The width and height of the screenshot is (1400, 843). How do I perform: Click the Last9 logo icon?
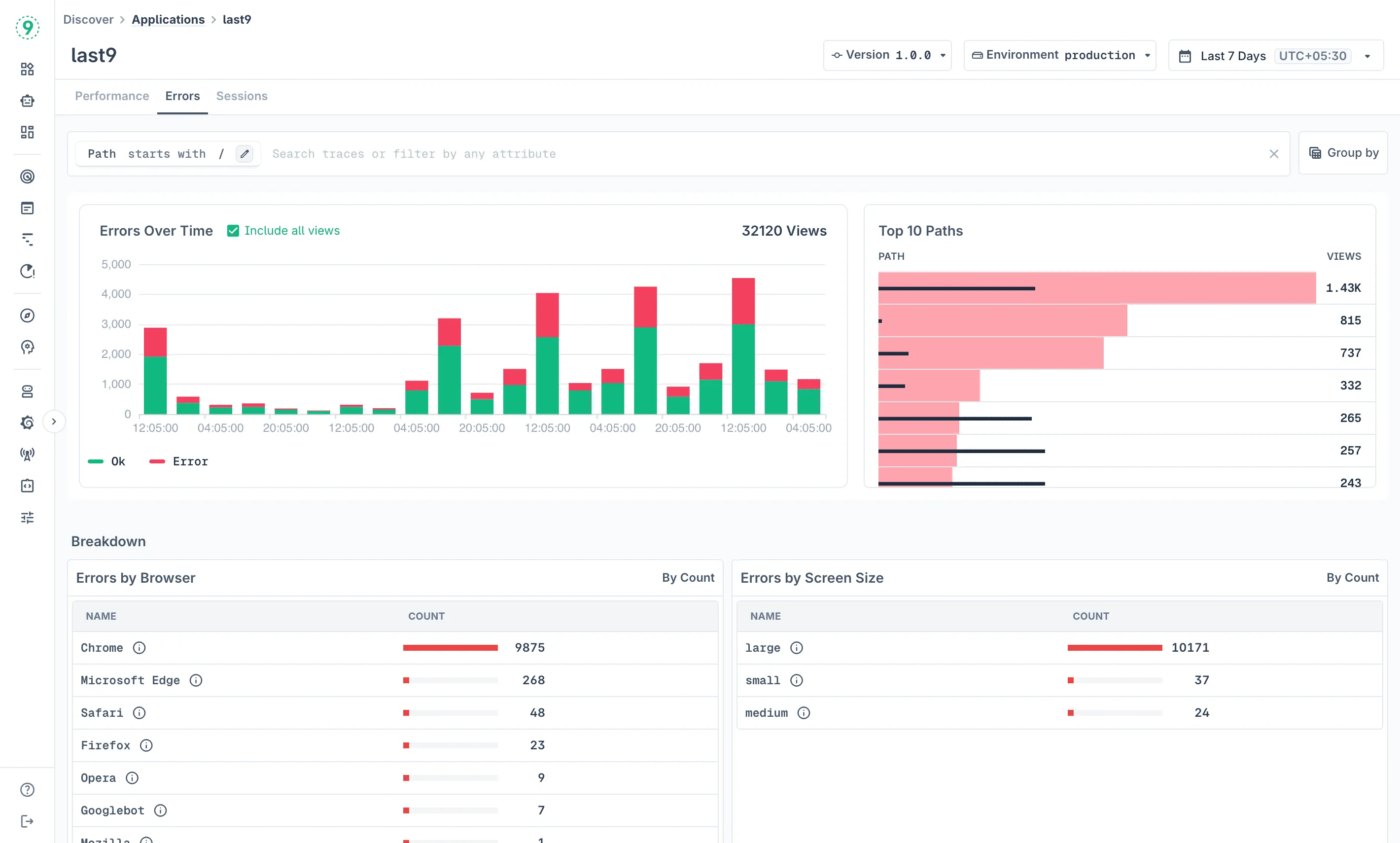[27, 27]
